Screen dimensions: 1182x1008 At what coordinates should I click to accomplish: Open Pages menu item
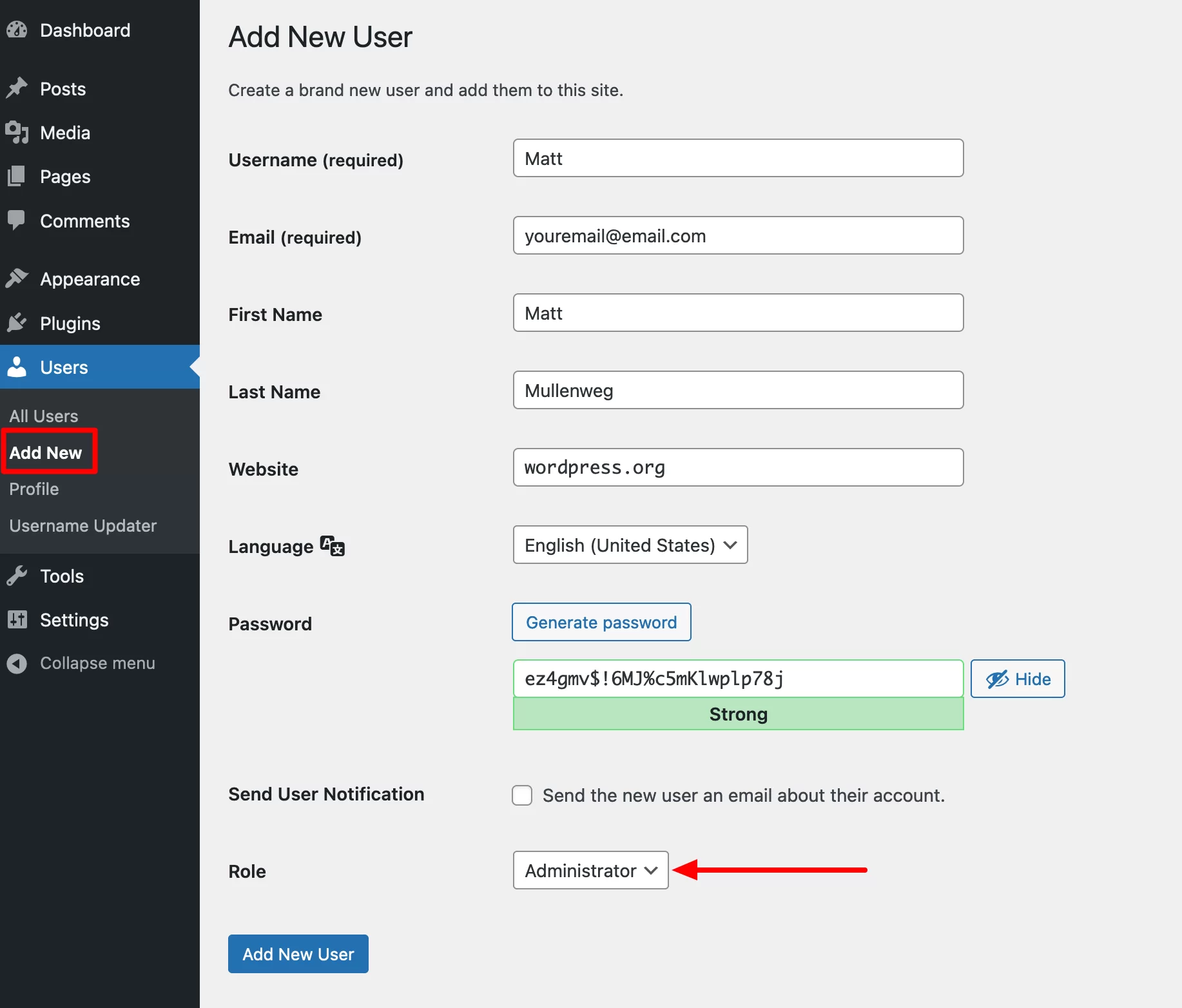point(100,176)
